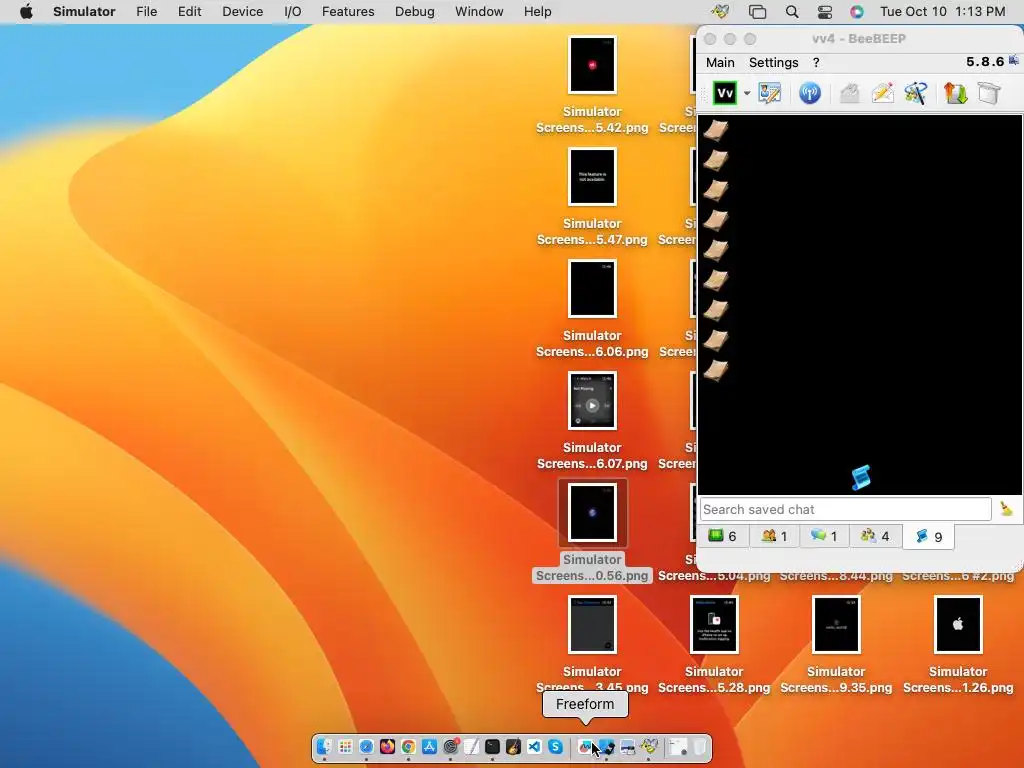Viewport: 1024px width, 768px height.
Task: Open the I/O menu
Action: pos(293,12)
